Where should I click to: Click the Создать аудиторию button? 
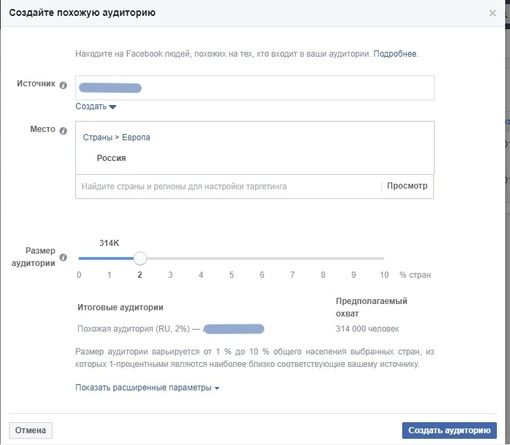pos(449,430)
